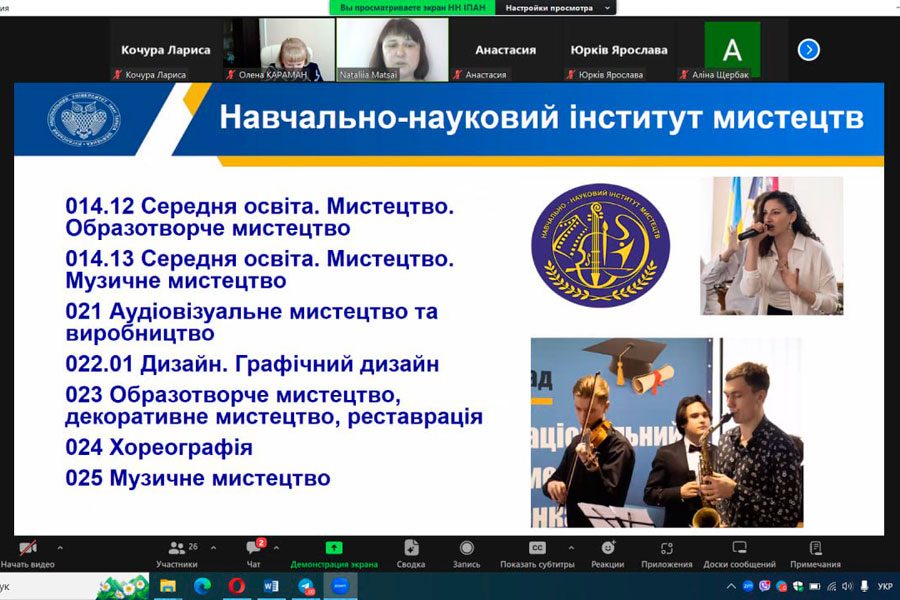The height and width of the screenshot is (600, 900).
Task: Click microphone tray icon
Action: coord(864,586)
